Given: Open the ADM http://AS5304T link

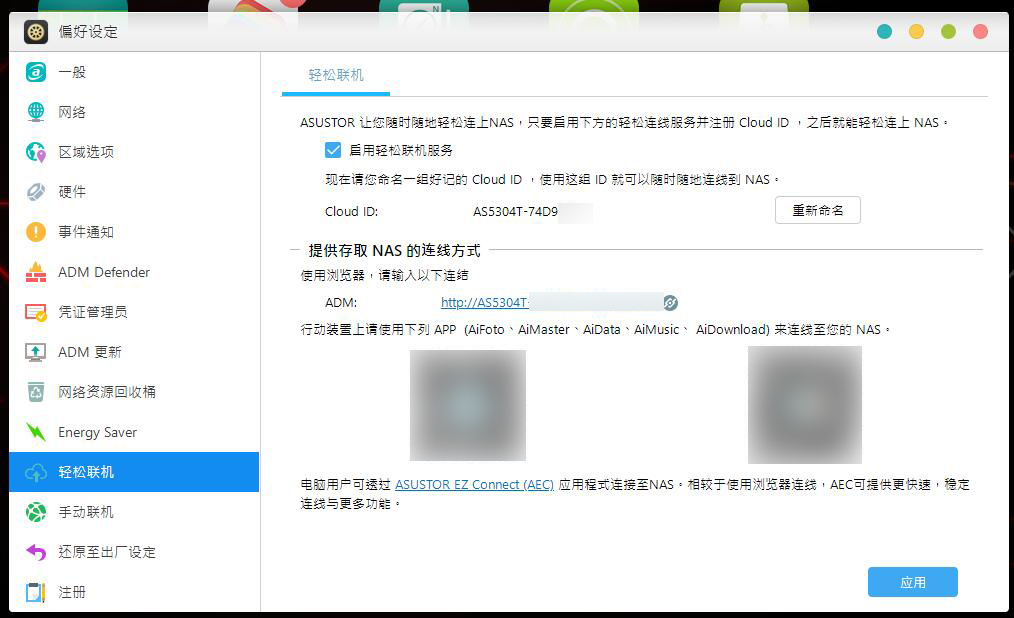Looking at the screenshot, I should pos(485,303).
